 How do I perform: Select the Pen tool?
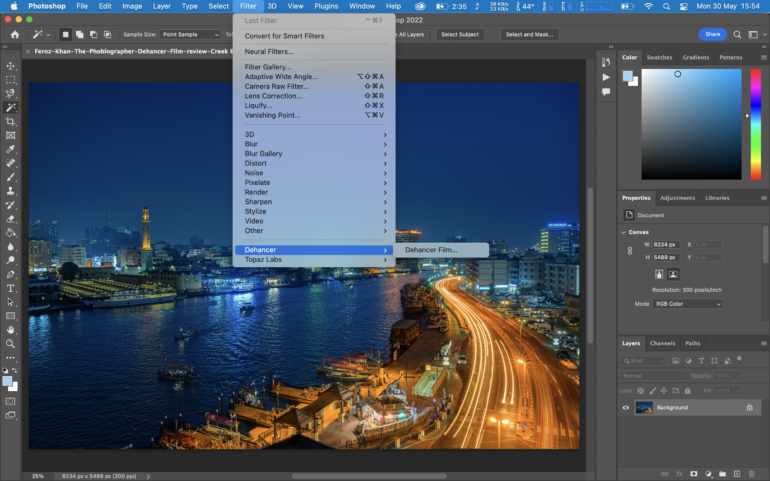tap(10, 274)
